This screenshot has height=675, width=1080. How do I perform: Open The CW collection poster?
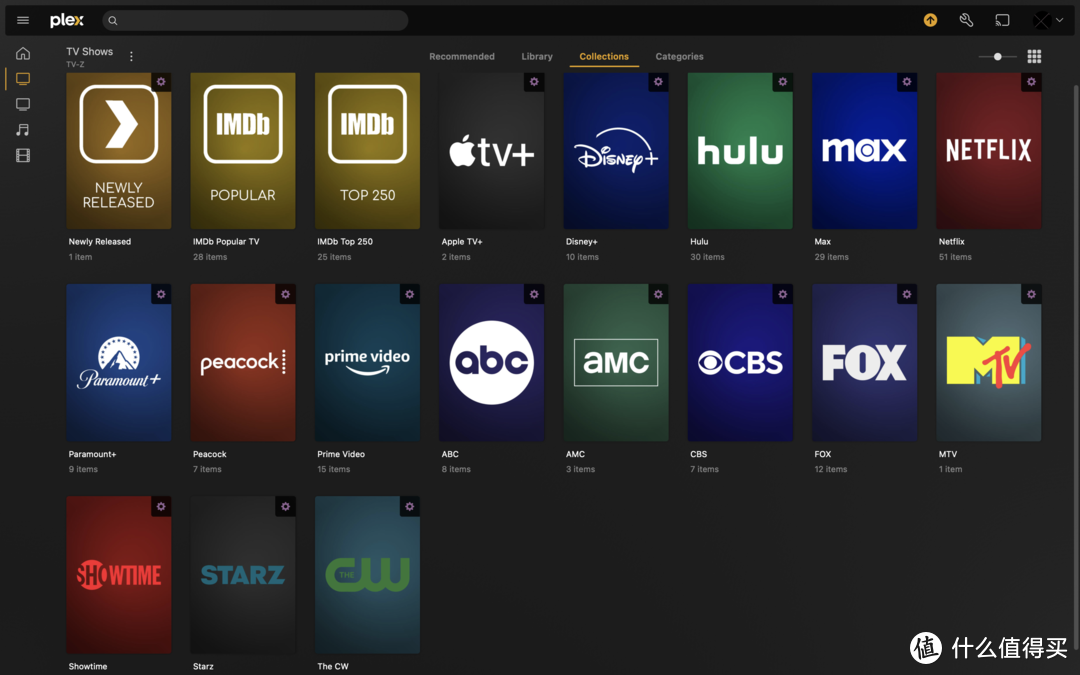[367, 574]
